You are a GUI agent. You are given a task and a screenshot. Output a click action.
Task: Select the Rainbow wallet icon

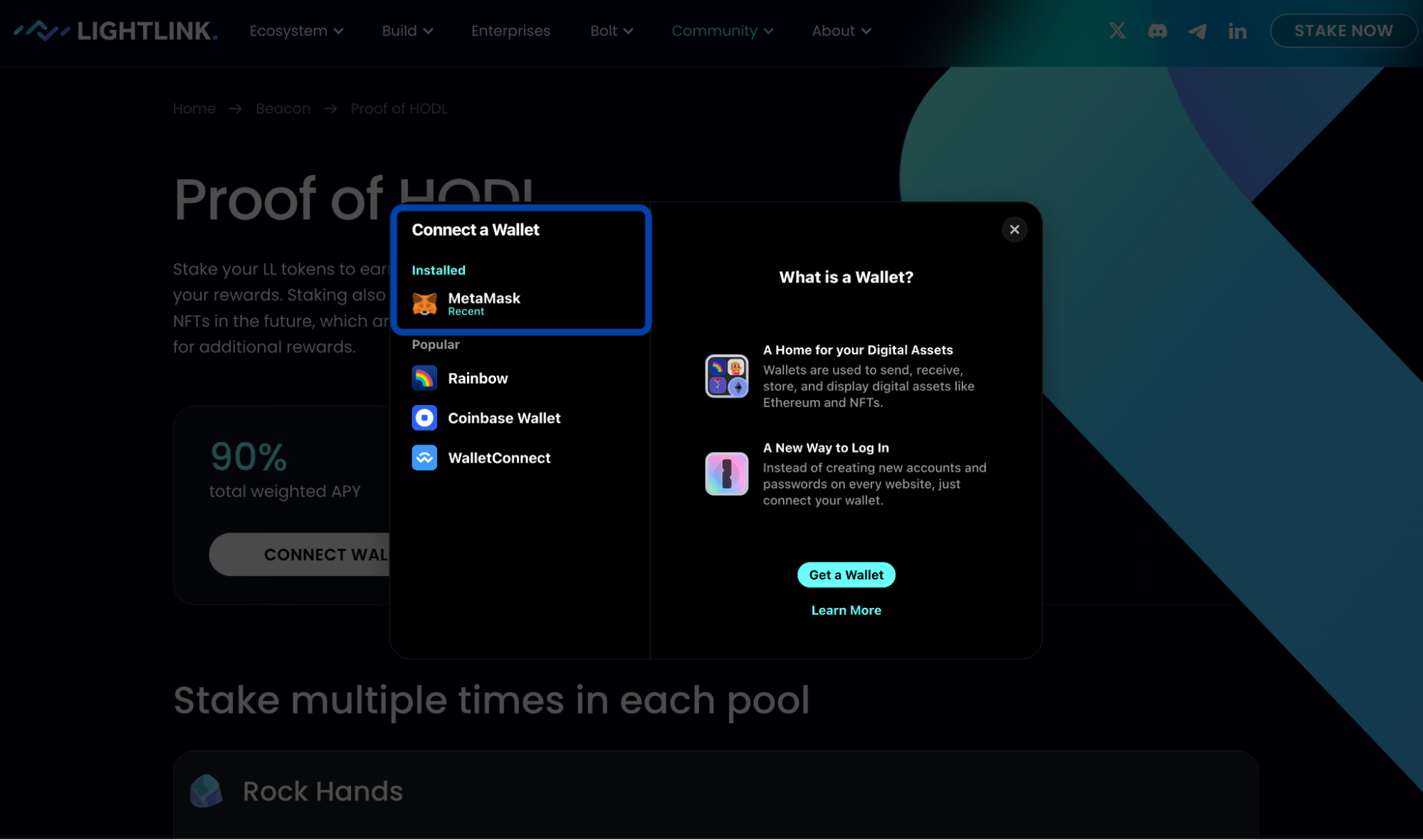[424, 378]
